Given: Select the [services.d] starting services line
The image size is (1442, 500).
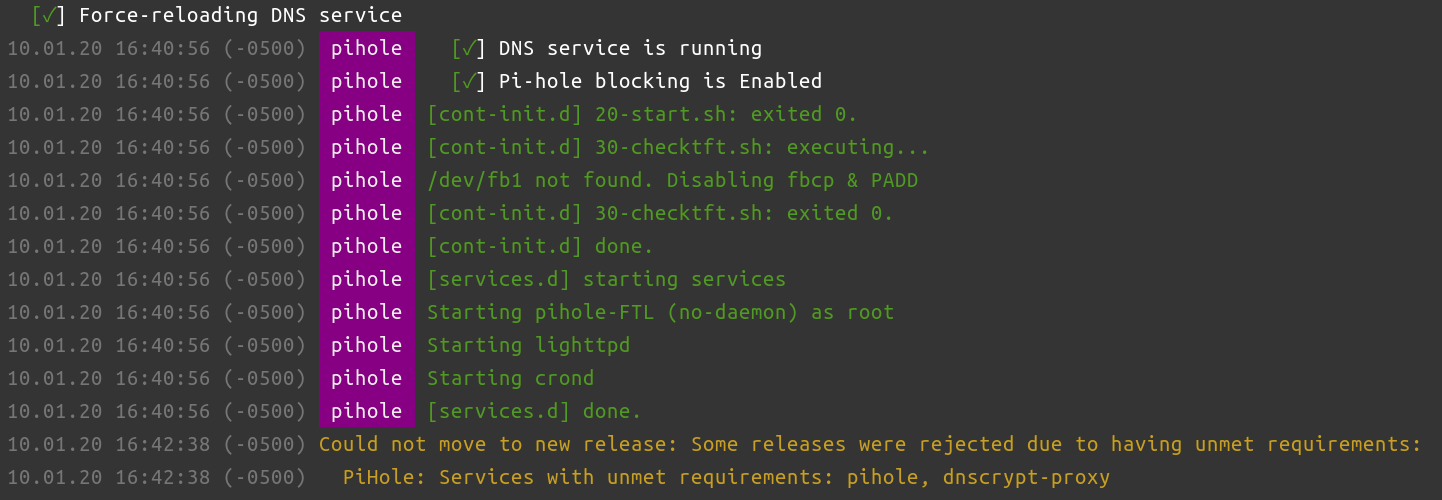Looking at the screenshot, I should point(606,279).
